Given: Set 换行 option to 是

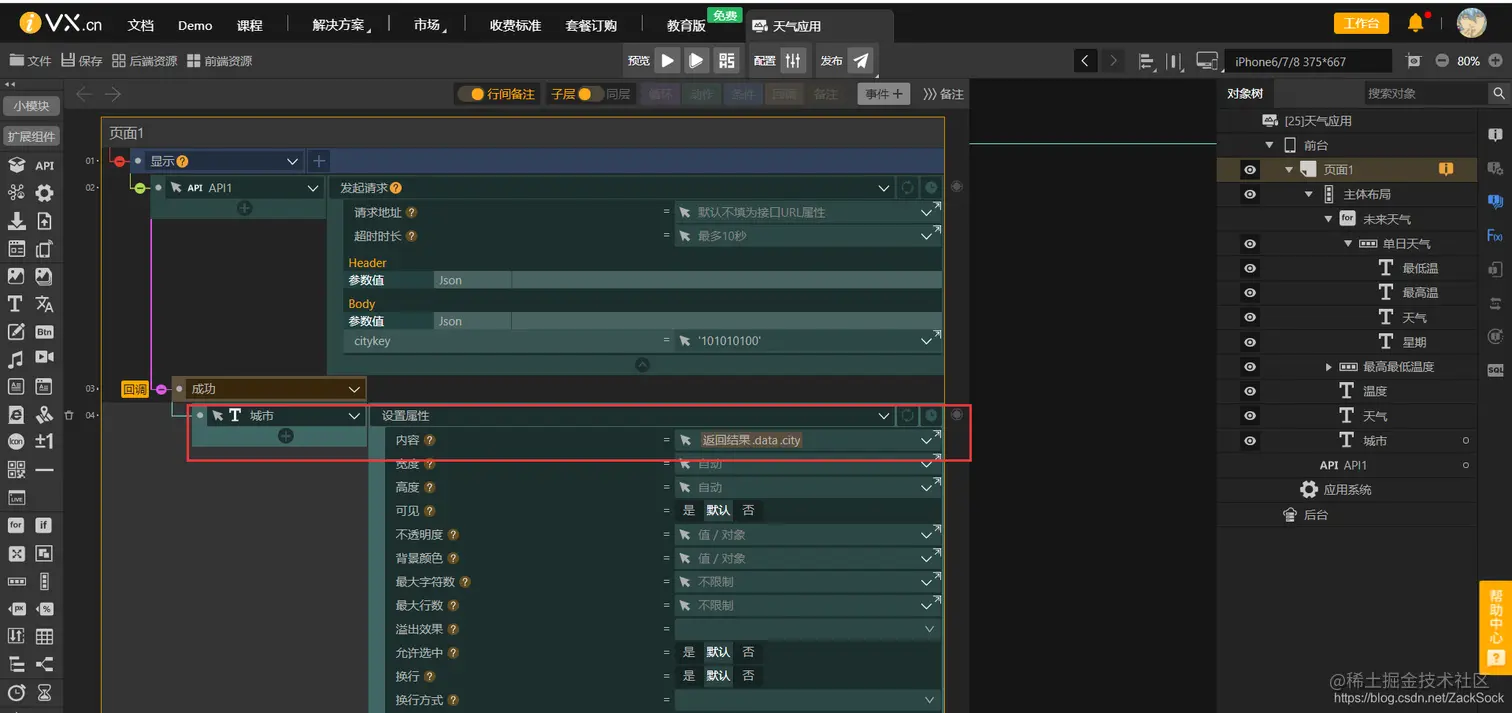Looking at the screenshot, I should (x=688, y=676).
